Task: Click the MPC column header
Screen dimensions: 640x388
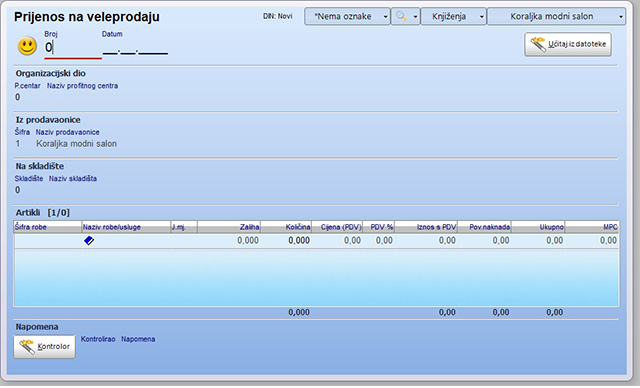Action: 592,227
